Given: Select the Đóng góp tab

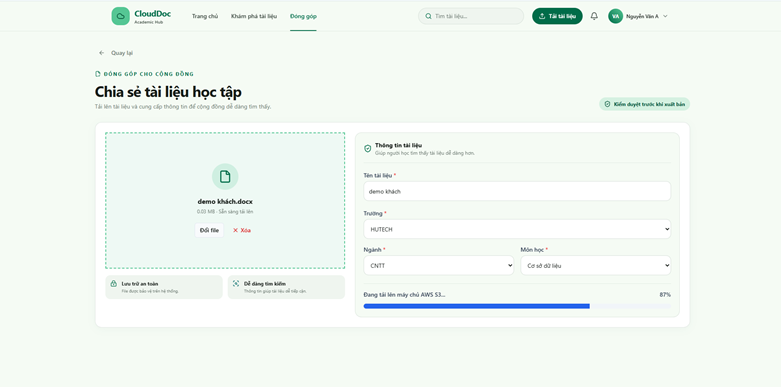Looking at the screenshot, I should click(x=303, y=16).
